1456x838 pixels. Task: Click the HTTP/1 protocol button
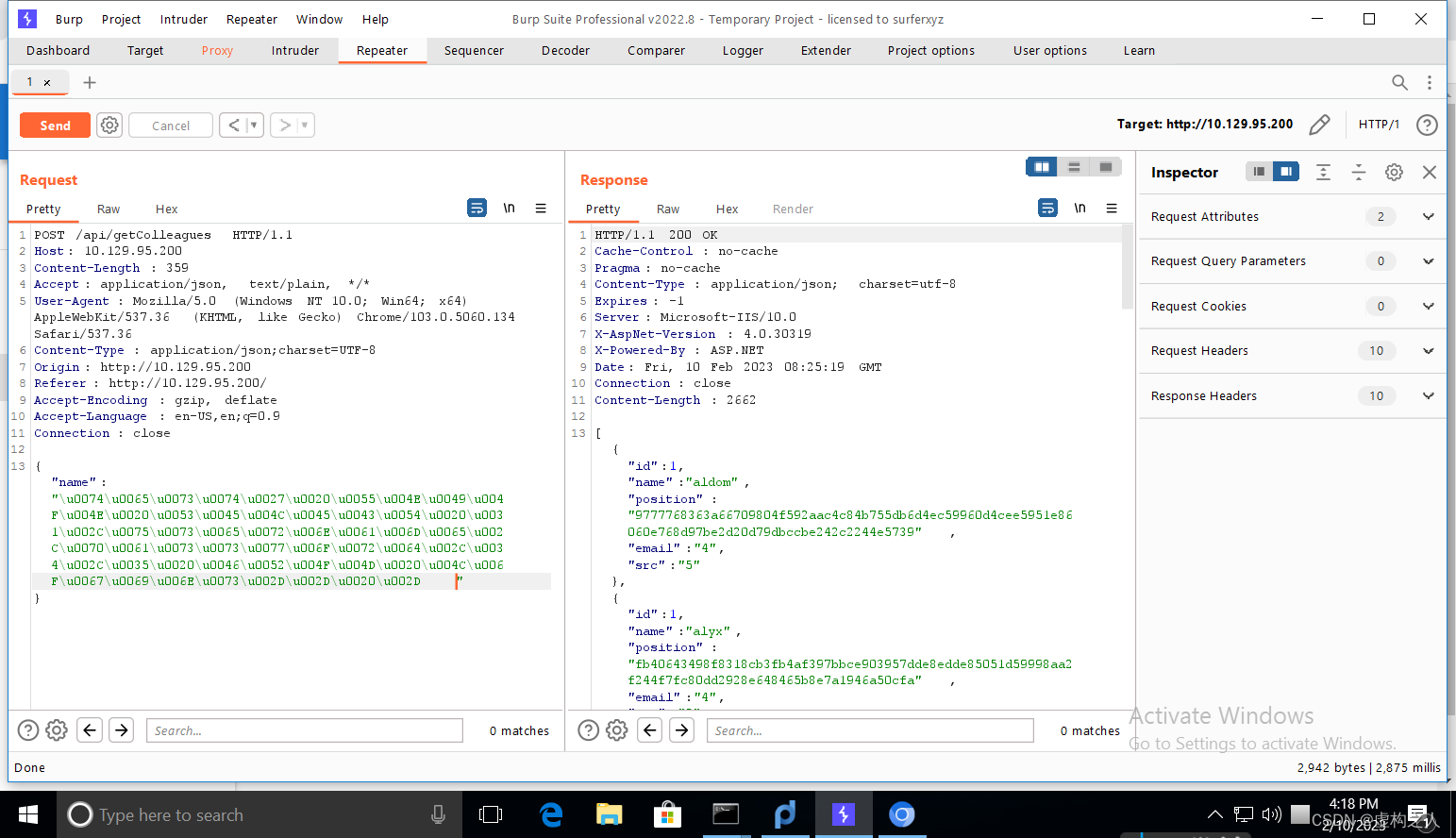(x=1379, y=125)
